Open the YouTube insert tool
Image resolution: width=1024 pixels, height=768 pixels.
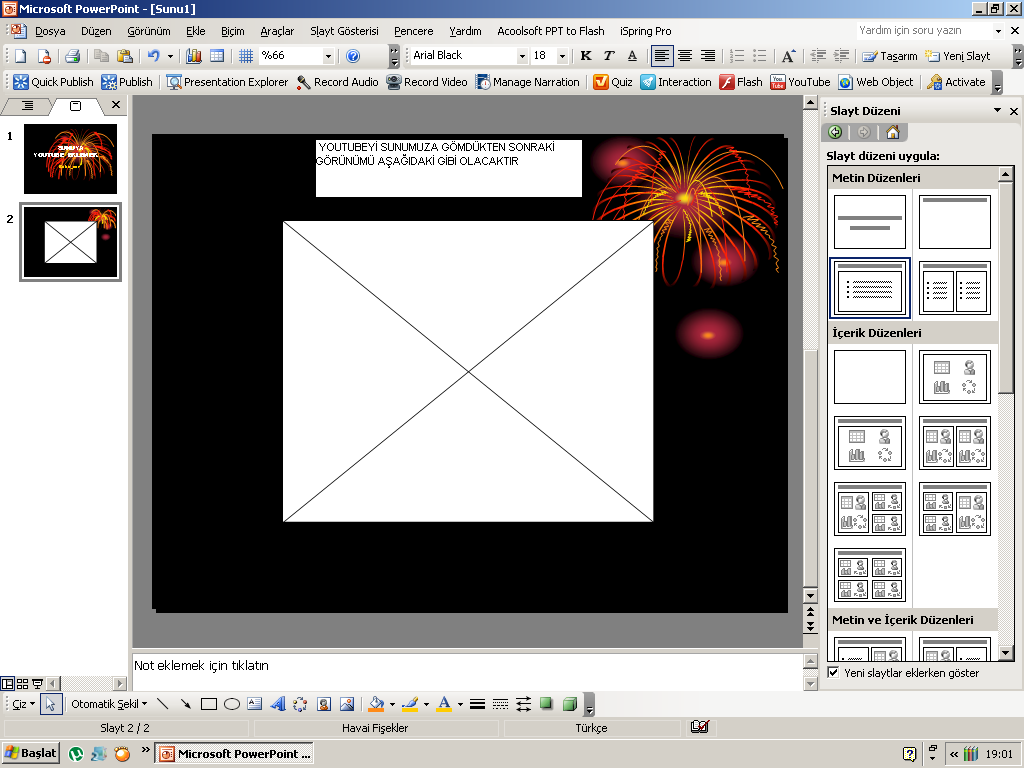coord(800,82)
